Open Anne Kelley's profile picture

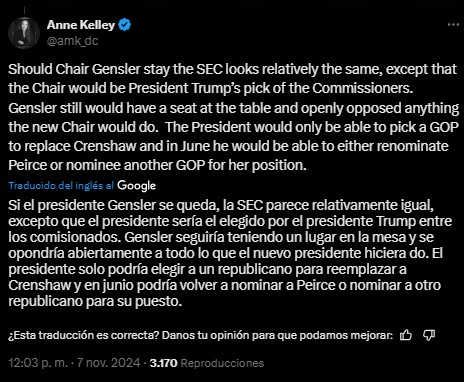(24, 33)
